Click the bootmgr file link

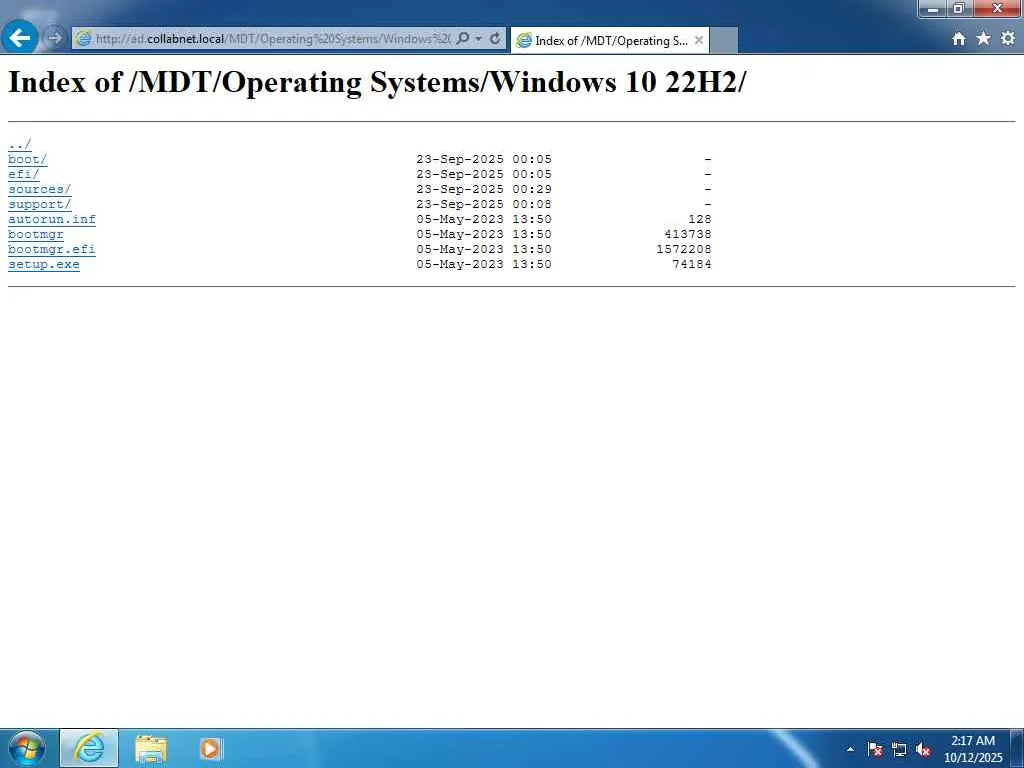pyautogui.click(x=36, y=234)
